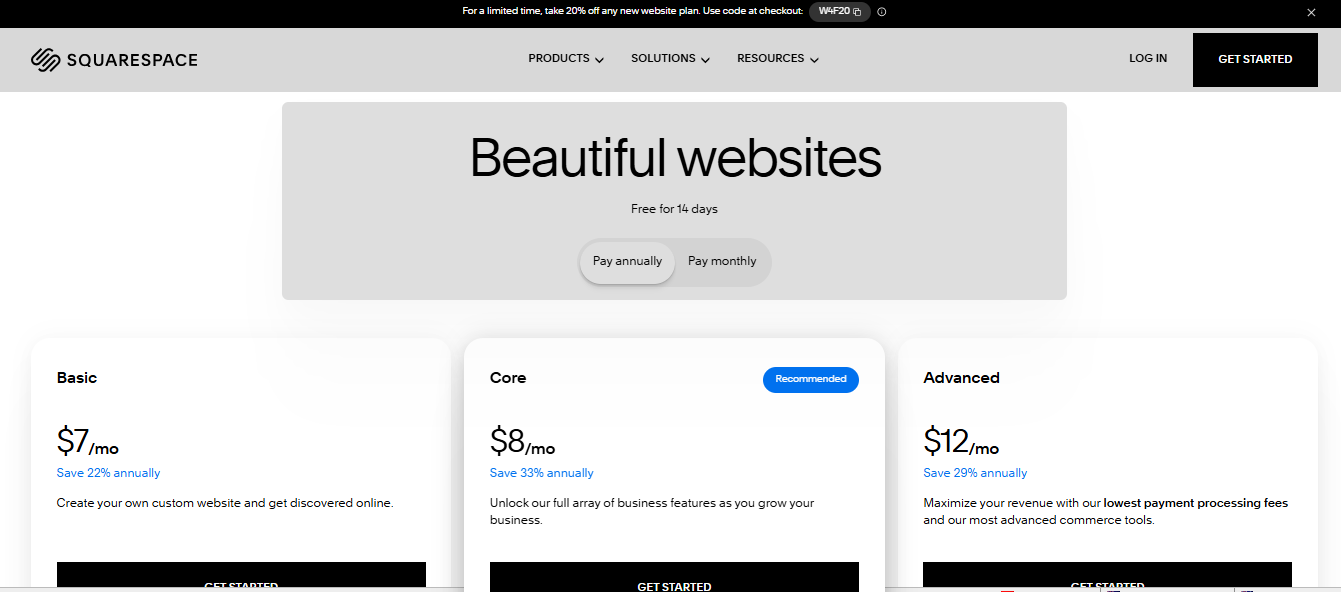
Task: Click the header Get Started button
Action: pos(1255,59)
